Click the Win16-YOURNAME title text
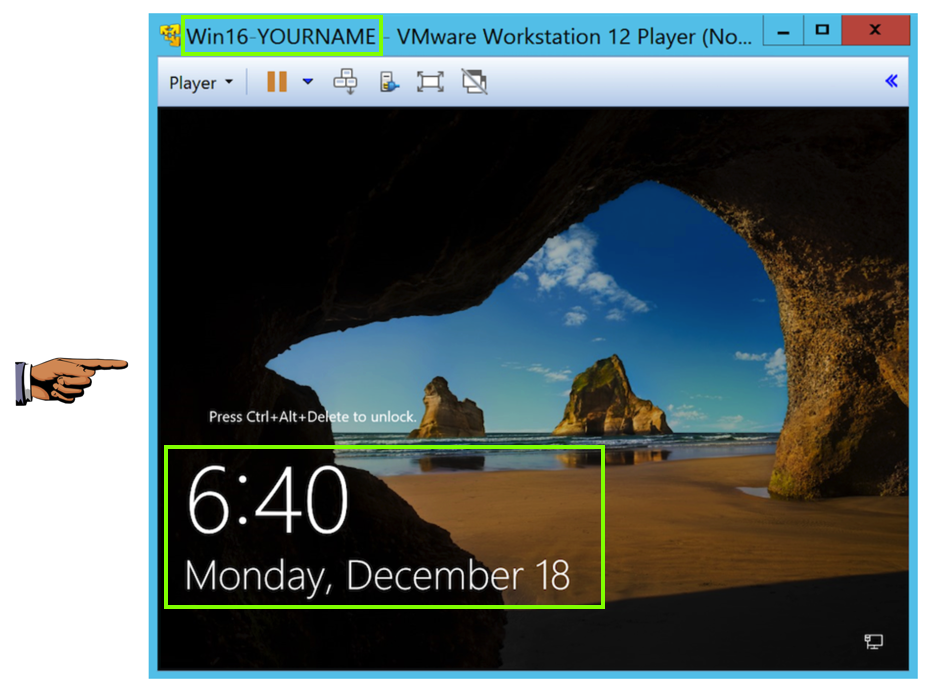 click(281, 37)
